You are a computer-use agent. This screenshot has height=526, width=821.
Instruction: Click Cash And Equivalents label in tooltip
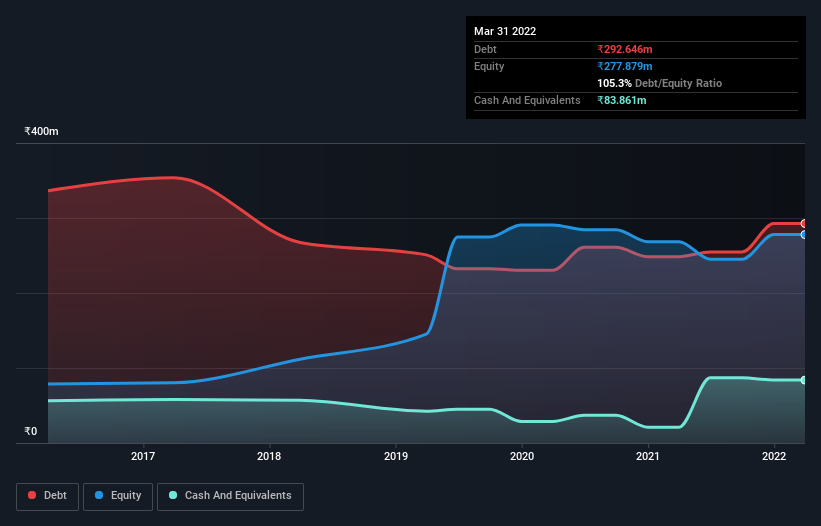click(x=527, y=100)
